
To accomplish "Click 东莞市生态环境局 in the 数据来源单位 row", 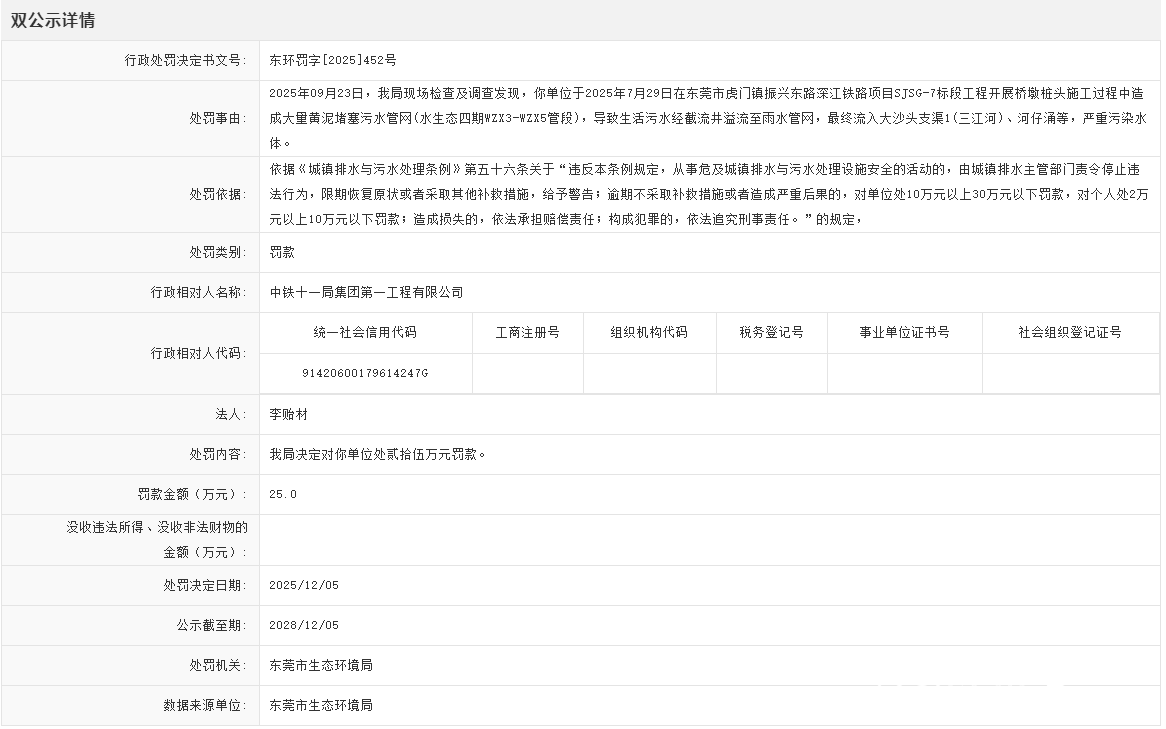I will [321, 705].
